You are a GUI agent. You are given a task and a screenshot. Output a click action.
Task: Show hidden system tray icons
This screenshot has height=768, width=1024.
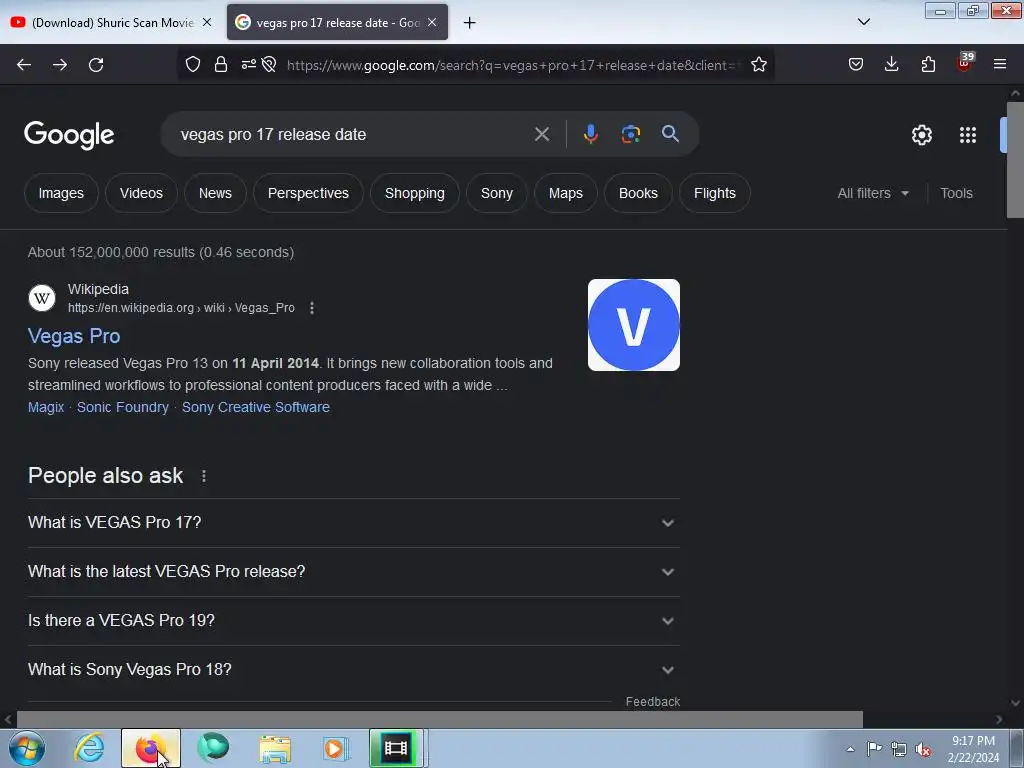850,749
